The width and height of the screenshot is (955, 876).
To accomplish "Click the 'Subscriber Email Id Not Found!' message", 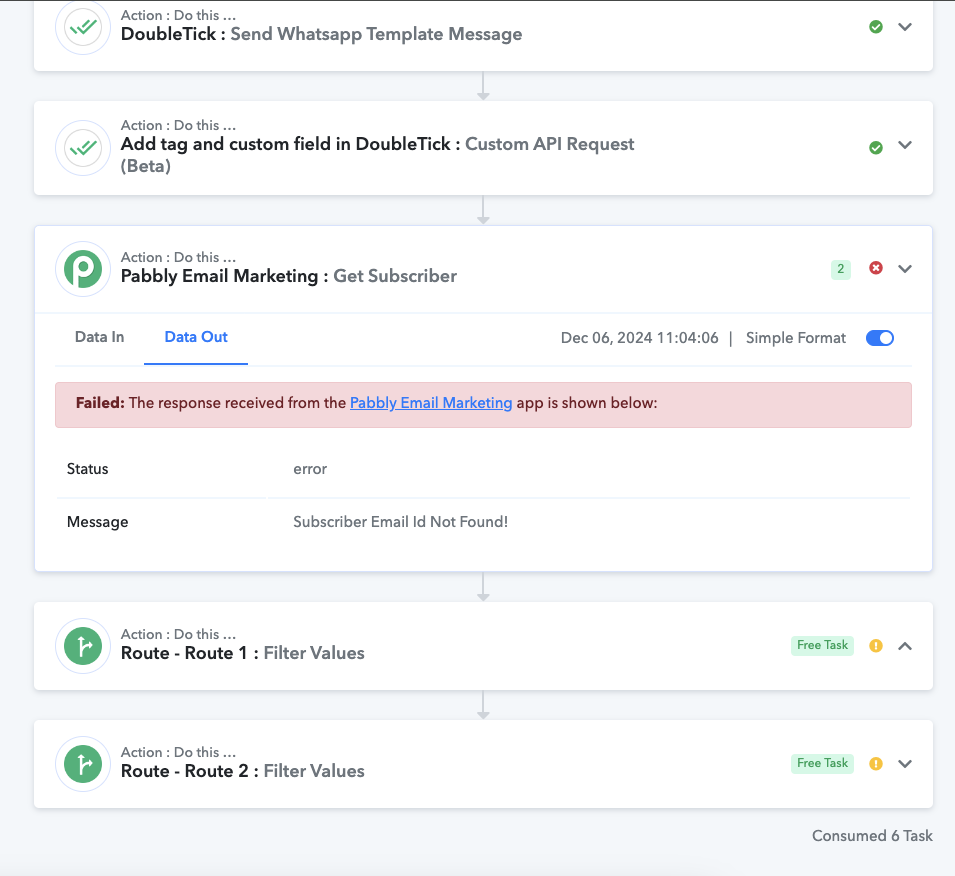I will (400, 522).
